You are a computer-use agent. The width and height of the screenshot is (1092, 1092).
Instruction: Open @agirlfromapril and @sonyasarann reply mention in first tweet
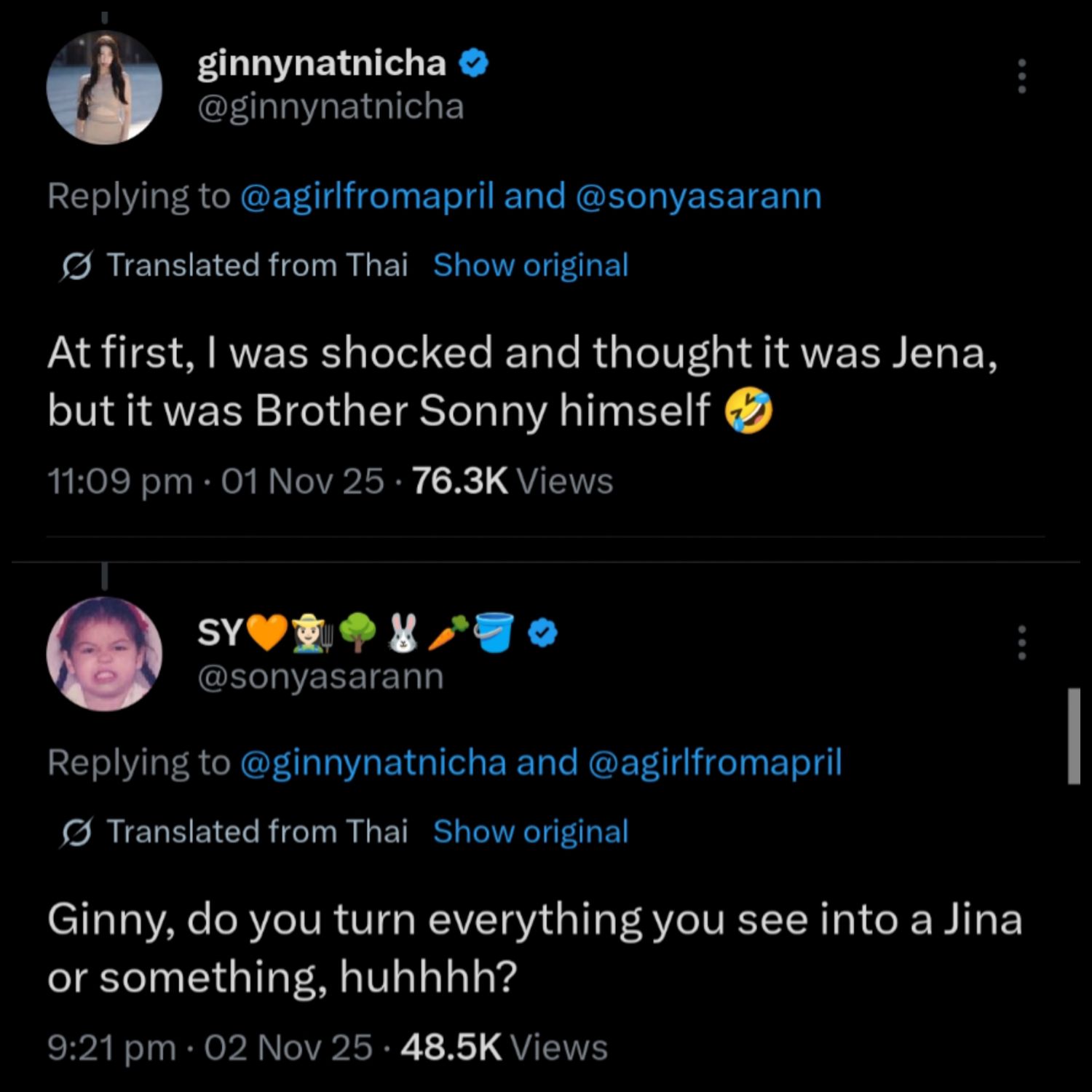[x=530, y=197]
